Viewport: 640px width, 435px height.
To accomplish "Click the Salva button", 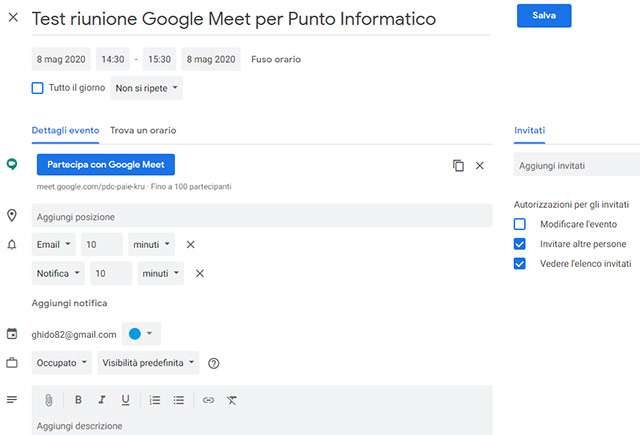I will point(544,16).
